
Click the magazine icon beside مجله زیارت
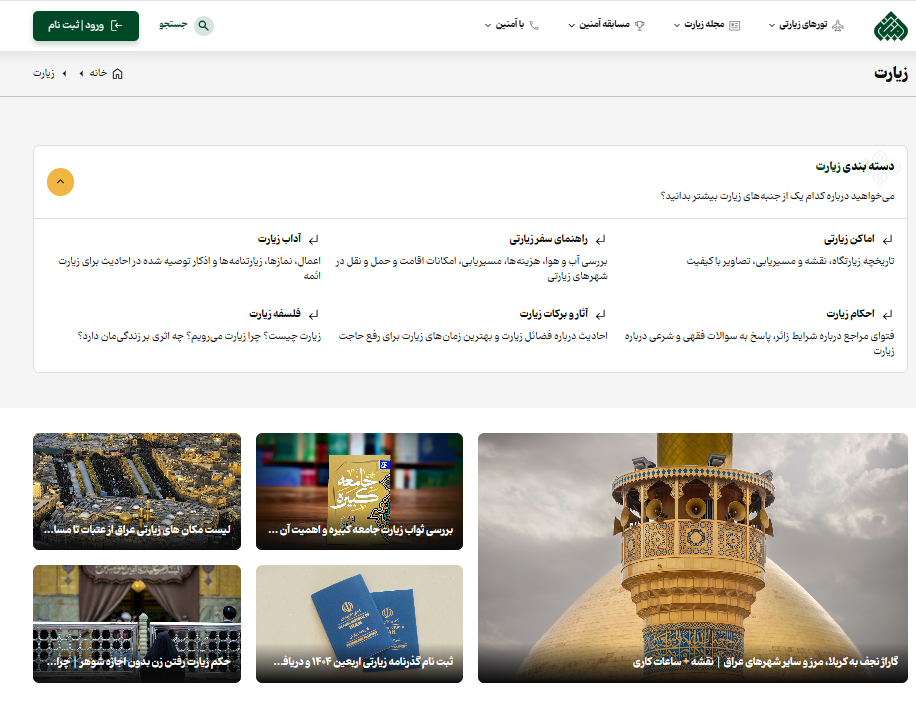point(735,26)
